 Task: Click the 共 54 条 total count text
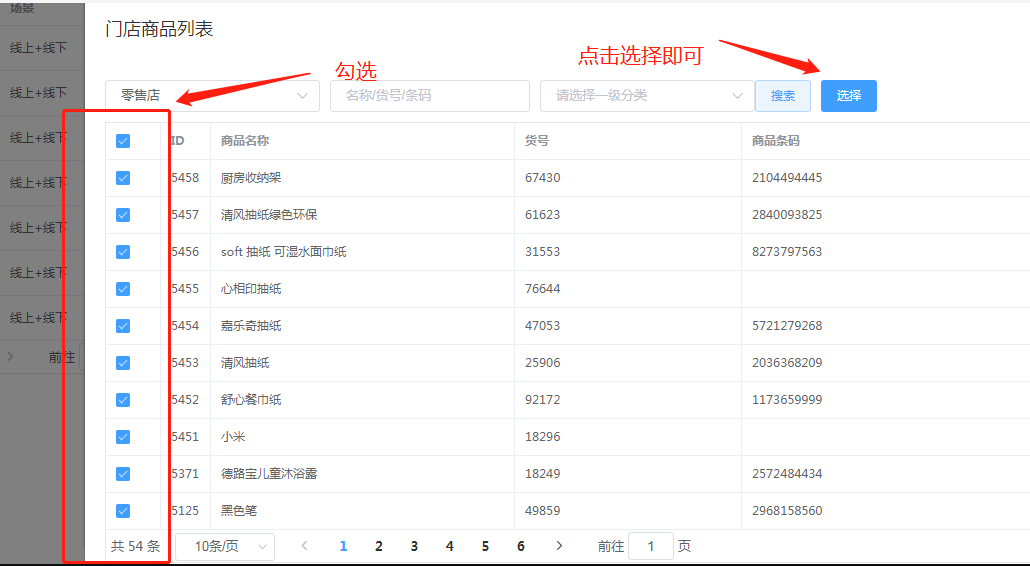click(135, 546)
